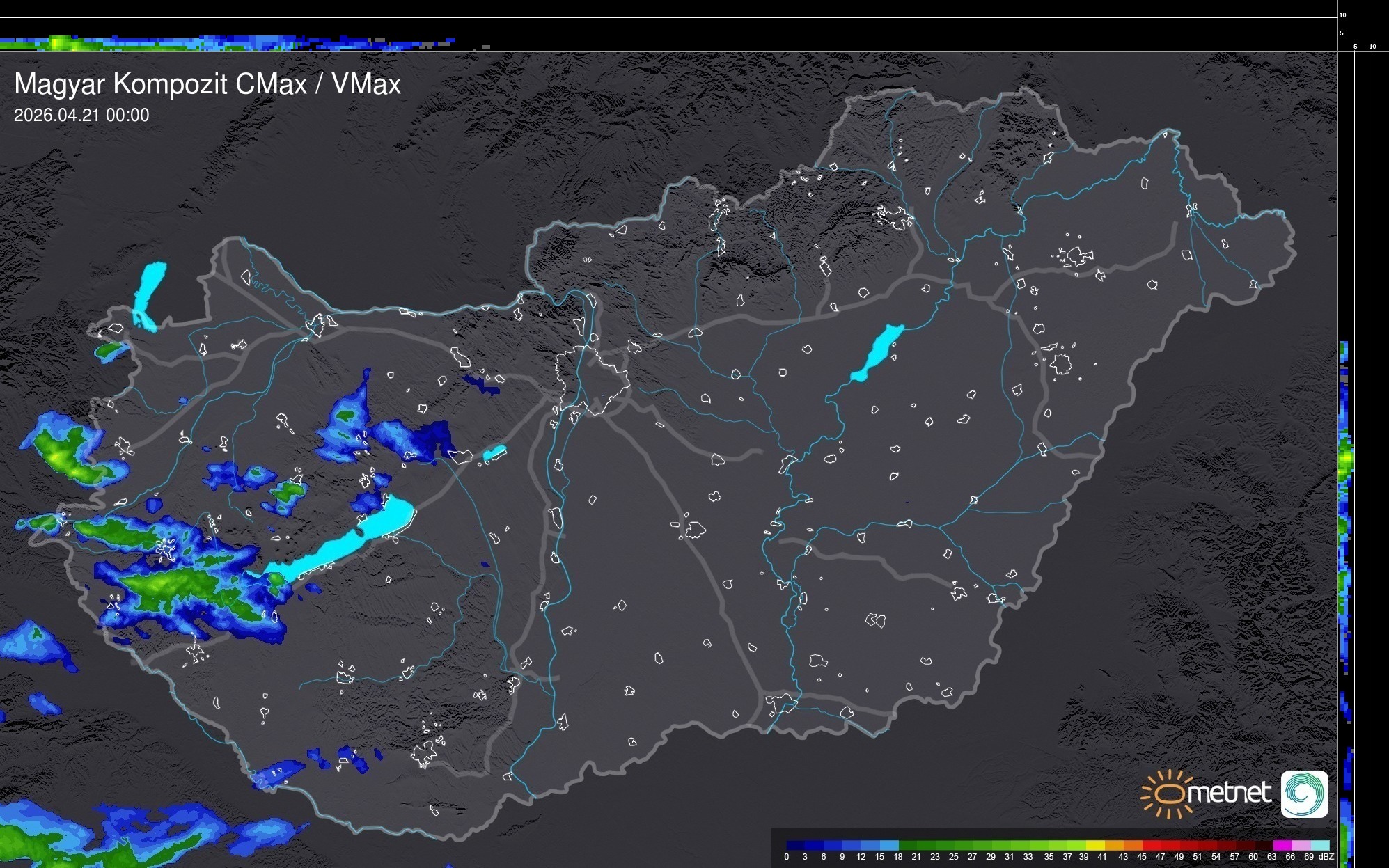Click the metnet wordmark text
1389x868 pixels.
click(x=1230, y=793)
